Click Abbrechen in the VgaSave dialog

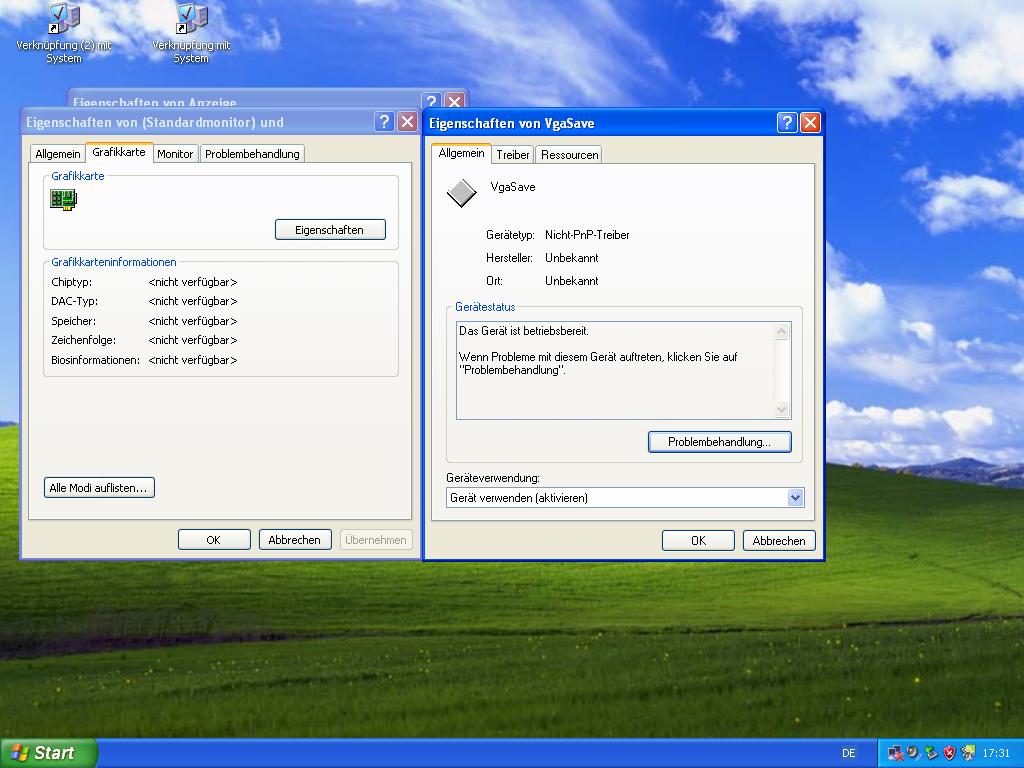(x=778, y=541)
